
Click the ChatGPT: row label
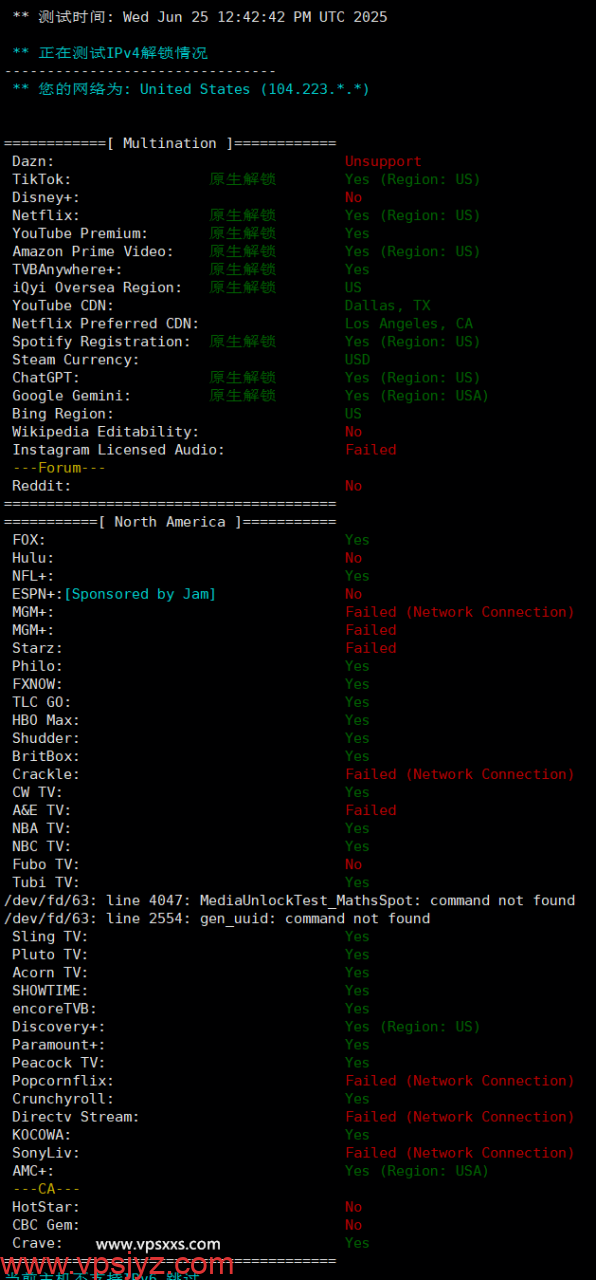click(46, 377)
